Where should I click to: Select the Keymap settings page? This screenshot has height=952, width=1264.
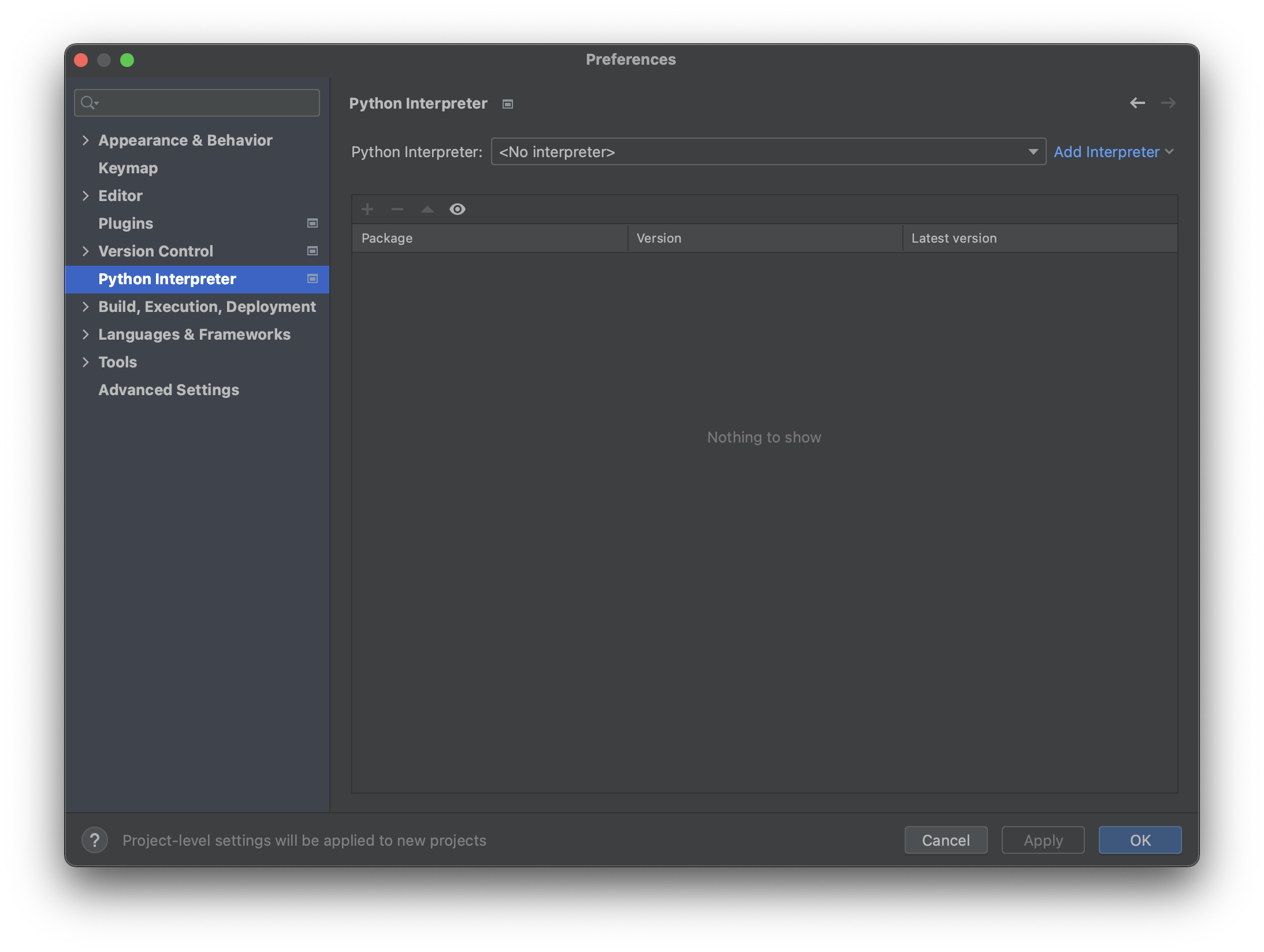pos(128,168)
